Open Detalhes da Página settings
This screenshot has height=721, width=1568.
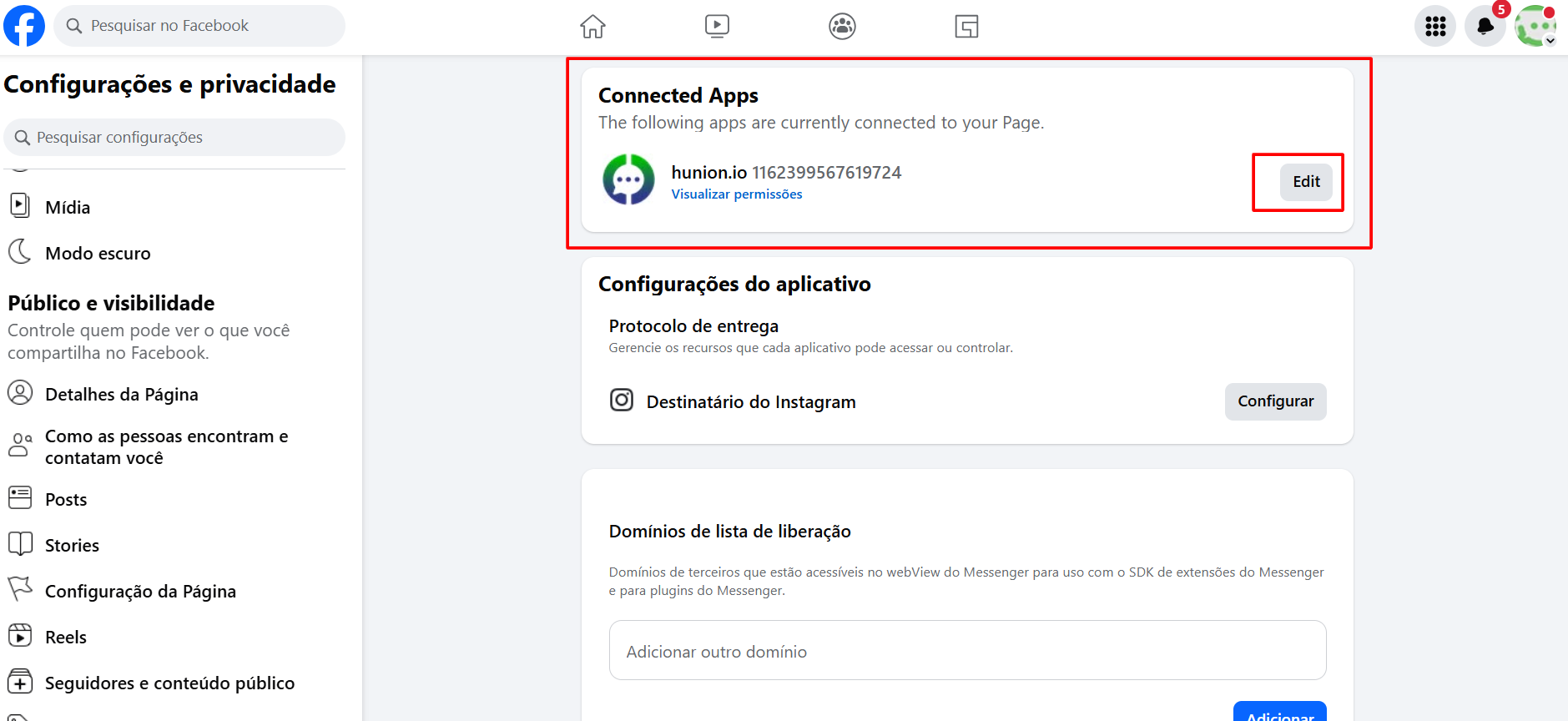click(121, 394)
